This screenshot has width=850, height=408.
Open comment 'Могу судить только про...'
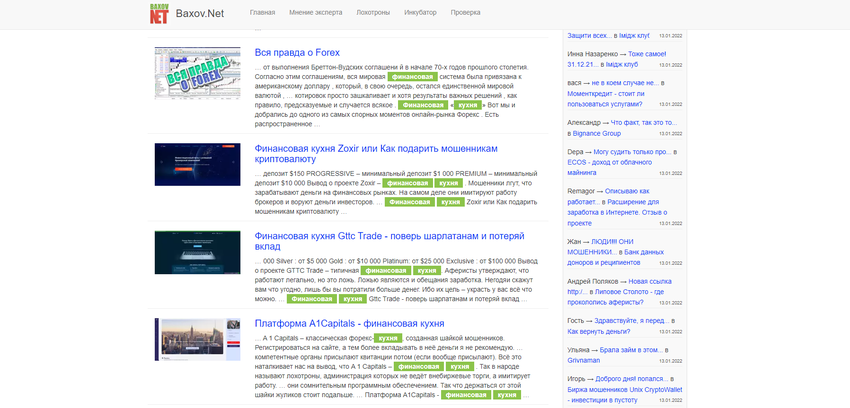633,152
